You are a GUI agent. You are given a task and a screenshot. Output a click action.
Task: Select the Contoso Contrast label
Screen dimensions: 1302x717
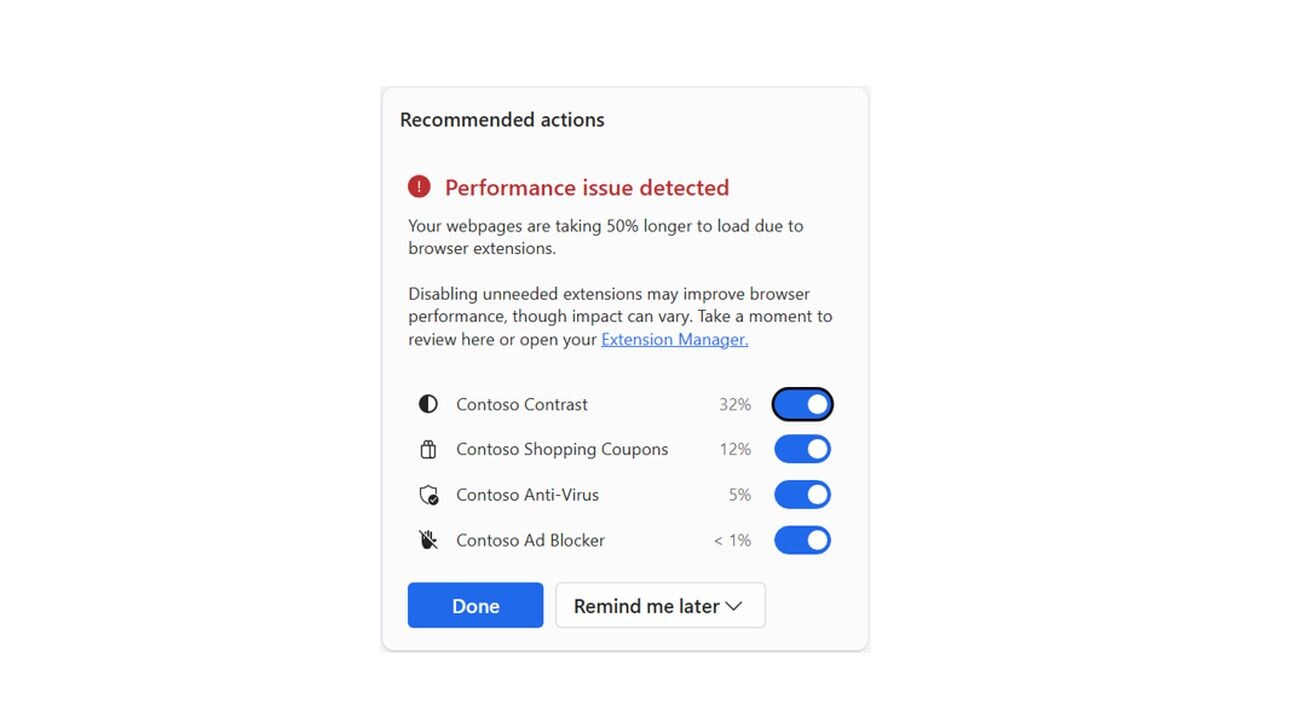(522, 404)
